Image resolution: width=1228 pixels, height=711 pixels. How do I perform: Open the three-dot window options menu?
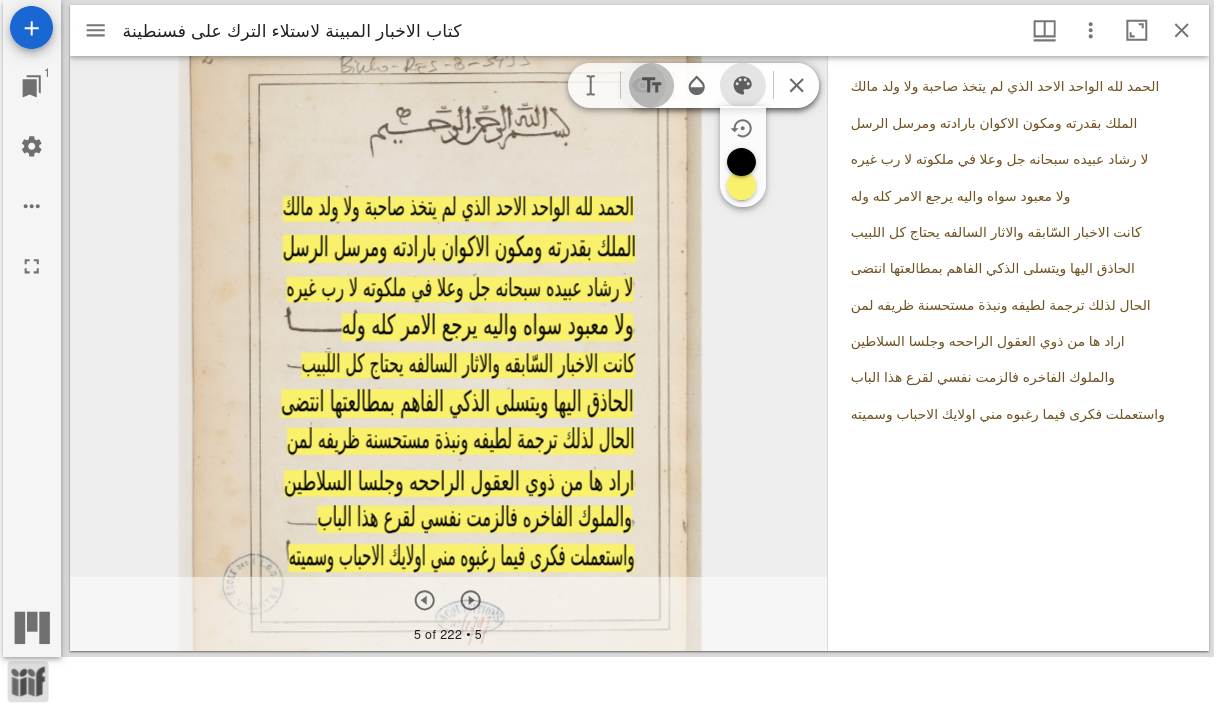(1090, 31)
